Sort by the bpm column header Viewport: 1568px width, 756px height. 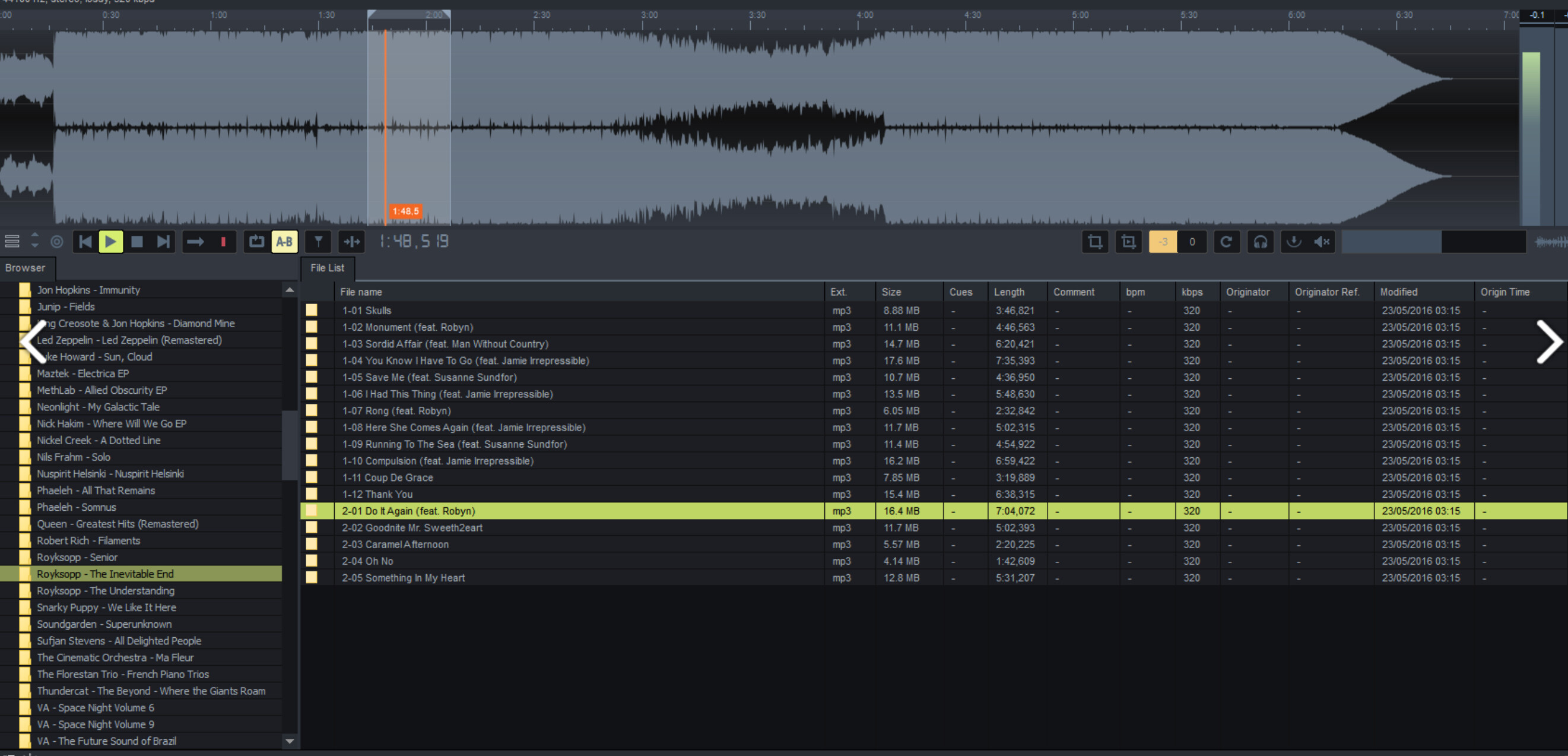(1147, 292)
